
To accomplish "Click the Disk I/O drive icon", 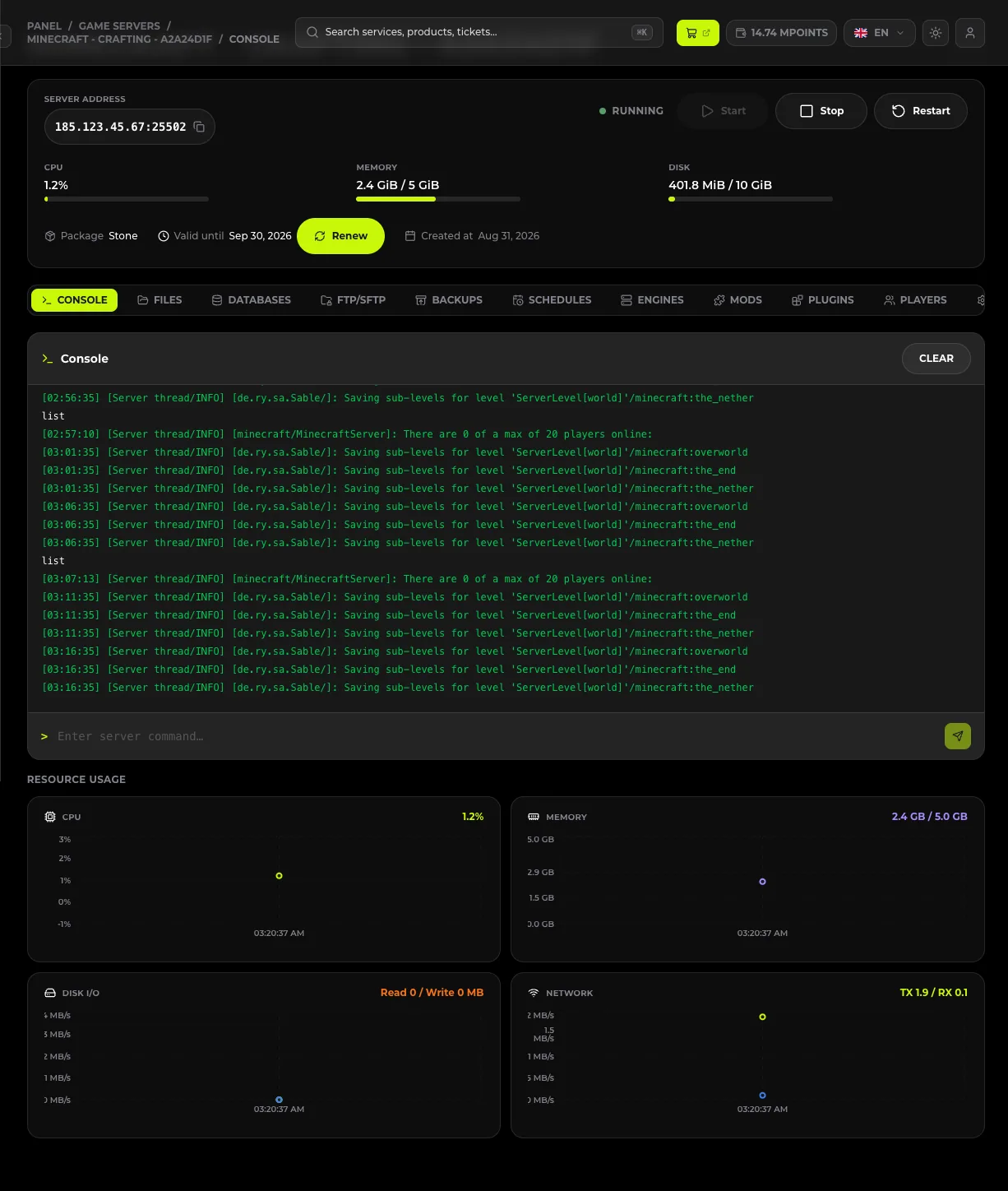I will click(50, 993).
